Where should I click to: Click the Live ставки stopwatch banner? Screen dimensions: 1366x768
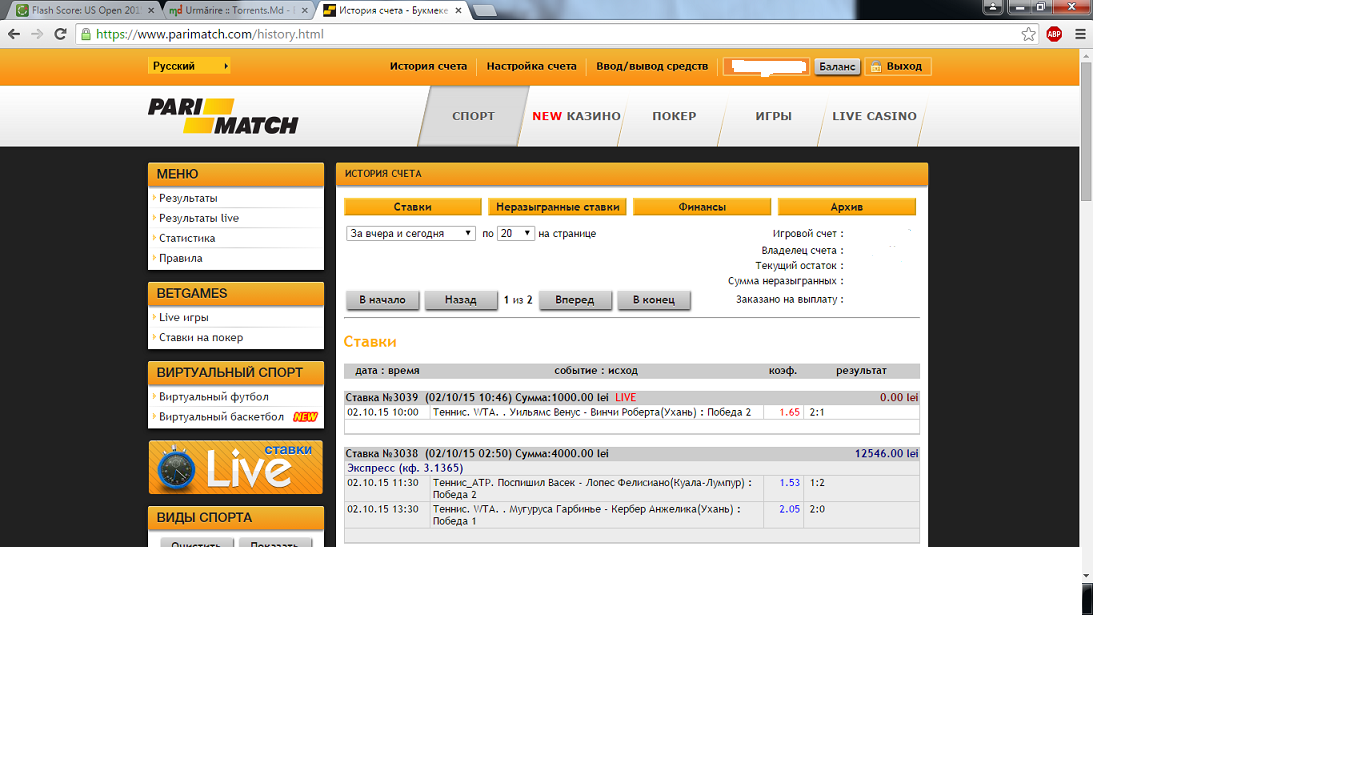click(x=236, y=467)
